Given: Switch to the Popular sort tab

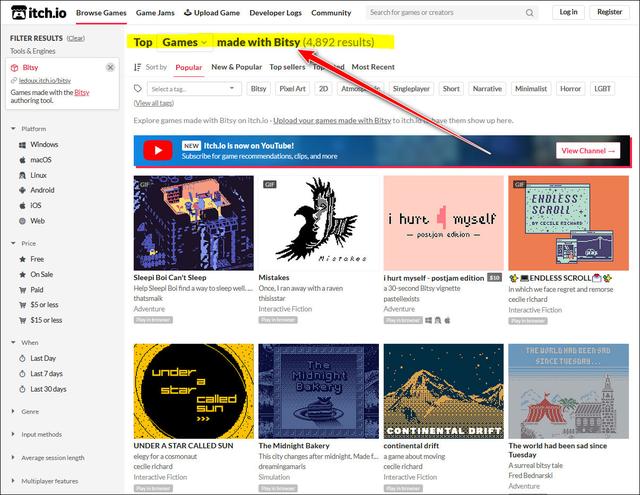Looking at the screenshot, I should coord(189,67).
